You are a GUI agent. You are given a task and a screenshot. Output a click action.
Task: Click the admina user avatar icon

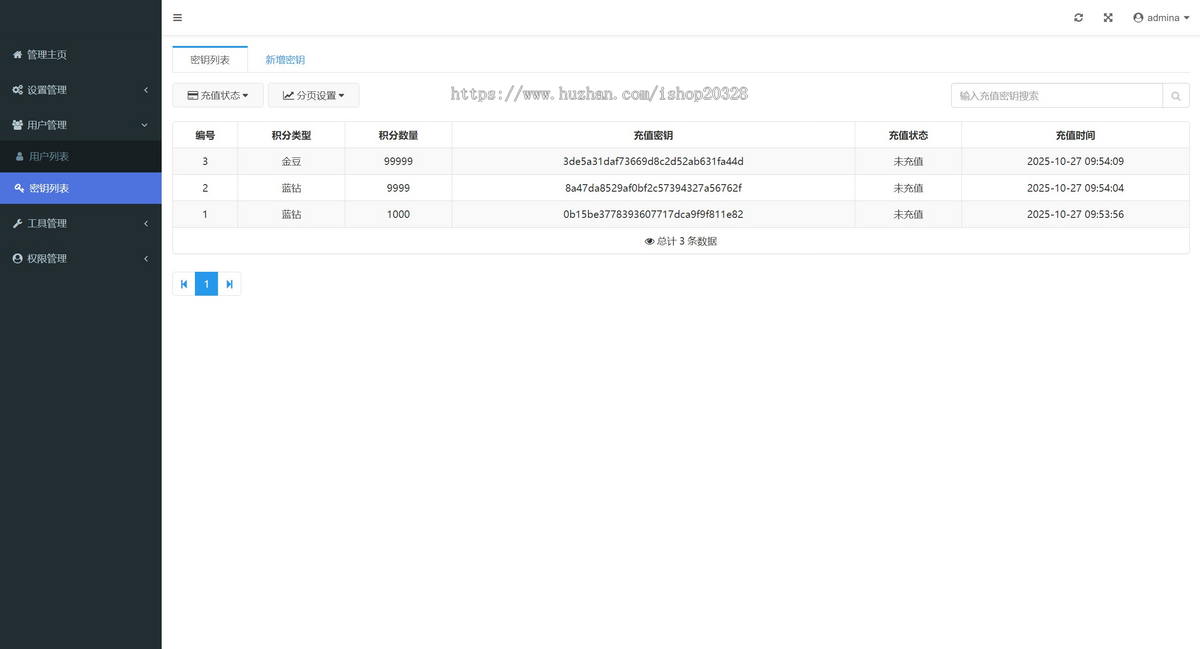coord(1138,18)
